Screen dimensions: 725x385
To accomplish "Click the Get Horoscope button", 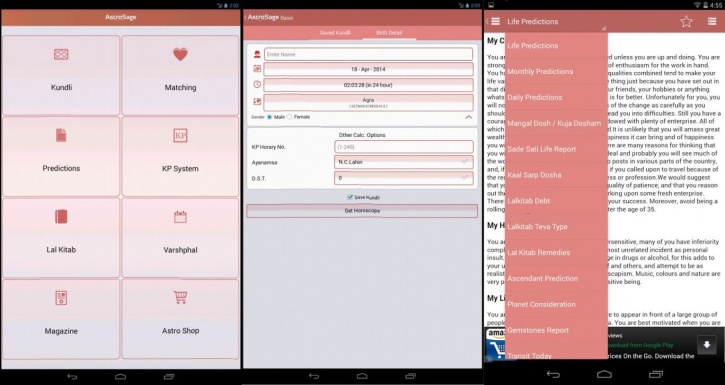I will point(362,211).
